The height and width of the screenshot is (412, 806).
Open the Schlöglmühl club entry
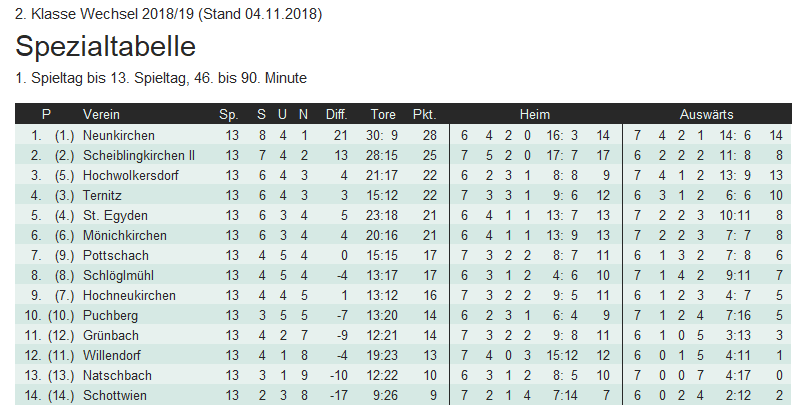tap(118, 275)
